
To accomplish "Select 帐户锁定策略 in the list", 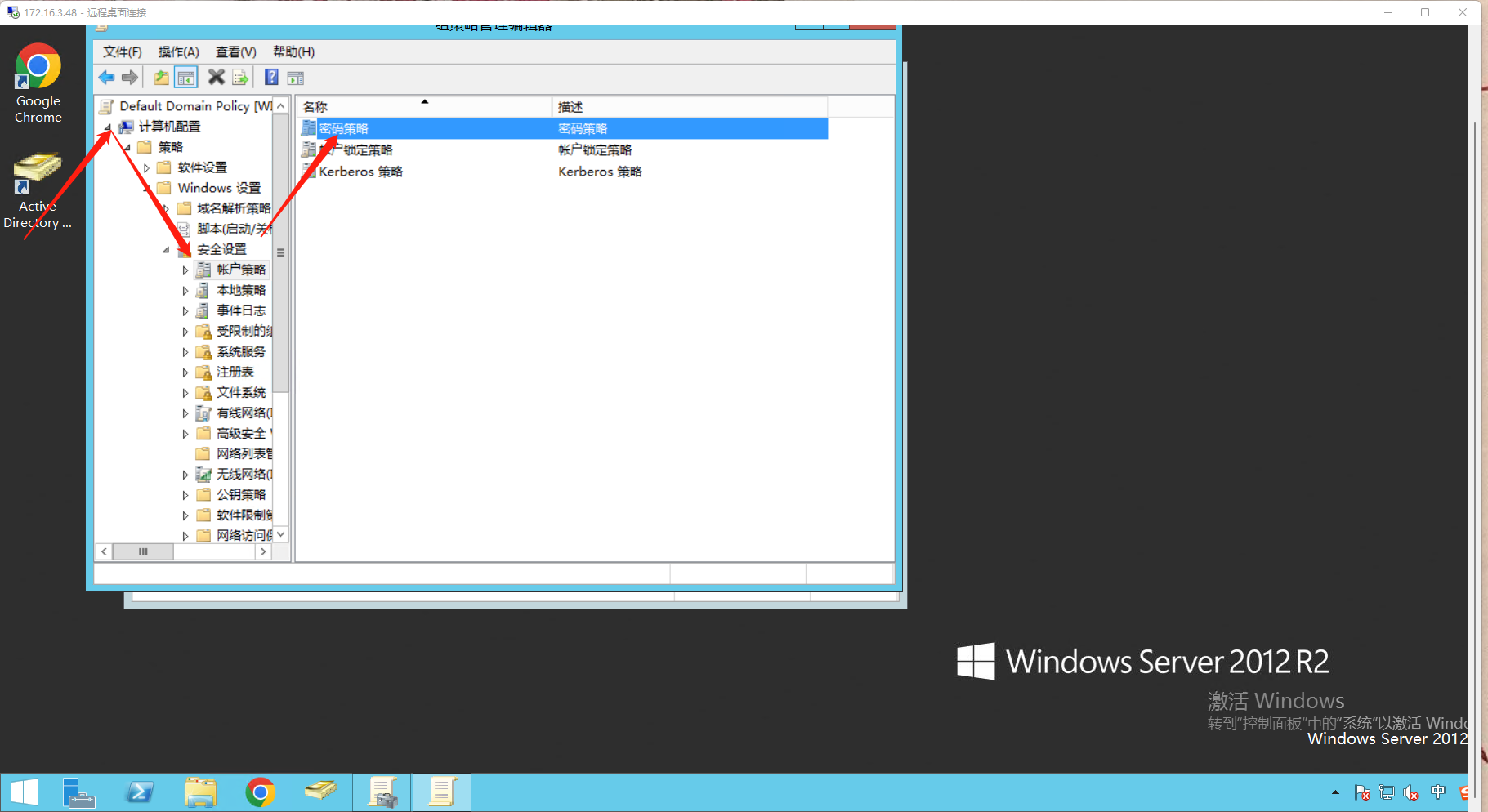I will pos(347,150).
